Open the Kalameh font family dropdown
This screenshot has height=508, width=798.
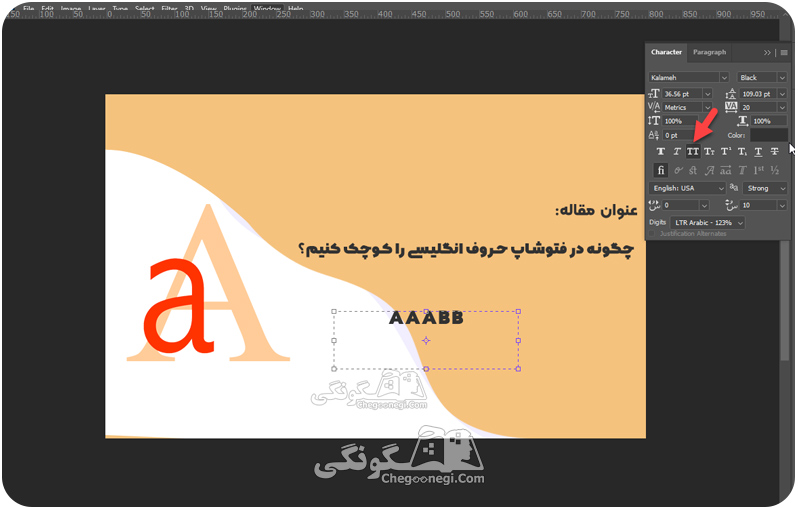pos(689,77)
